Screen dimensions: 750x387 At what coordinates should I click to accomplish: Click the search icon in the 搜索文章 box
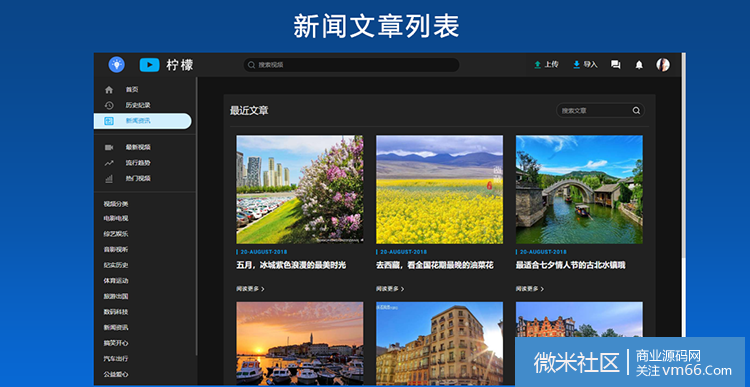pyautogui.click(x=636, y=111)
